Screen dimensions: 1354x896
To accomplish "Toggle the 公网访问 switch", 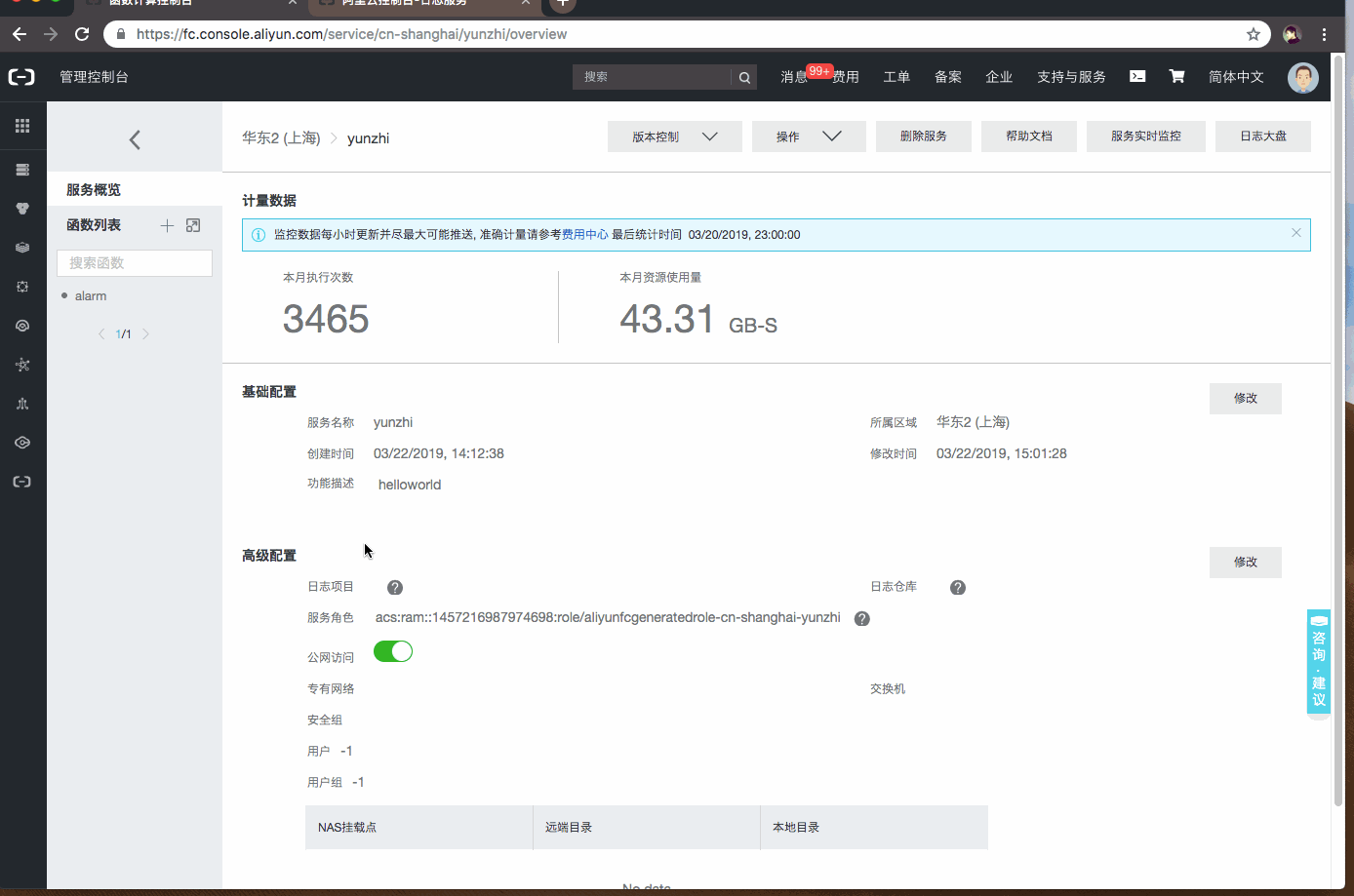I will coord(393,651).
